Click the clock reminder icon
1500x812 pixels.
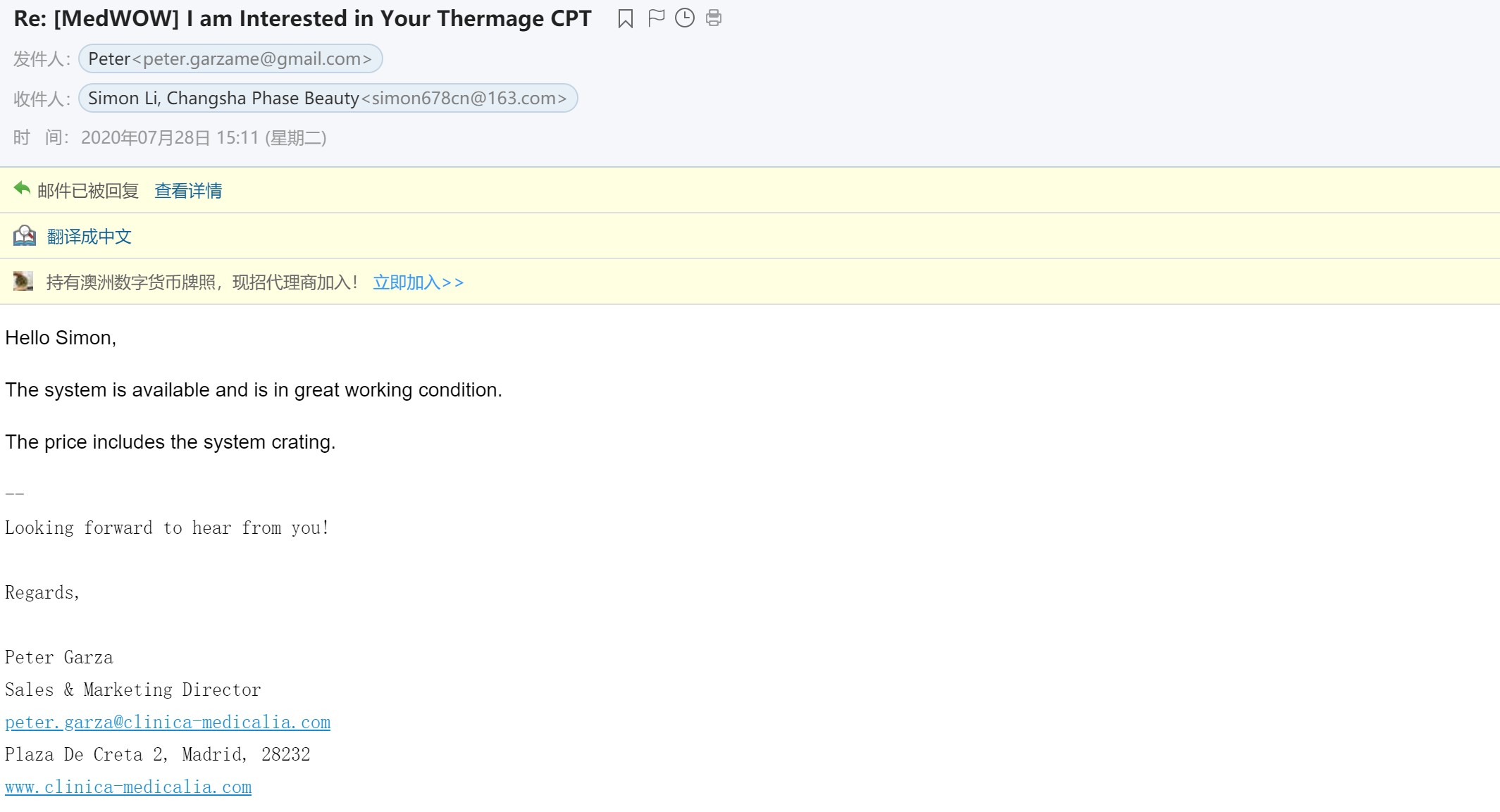tap(685, 18)
